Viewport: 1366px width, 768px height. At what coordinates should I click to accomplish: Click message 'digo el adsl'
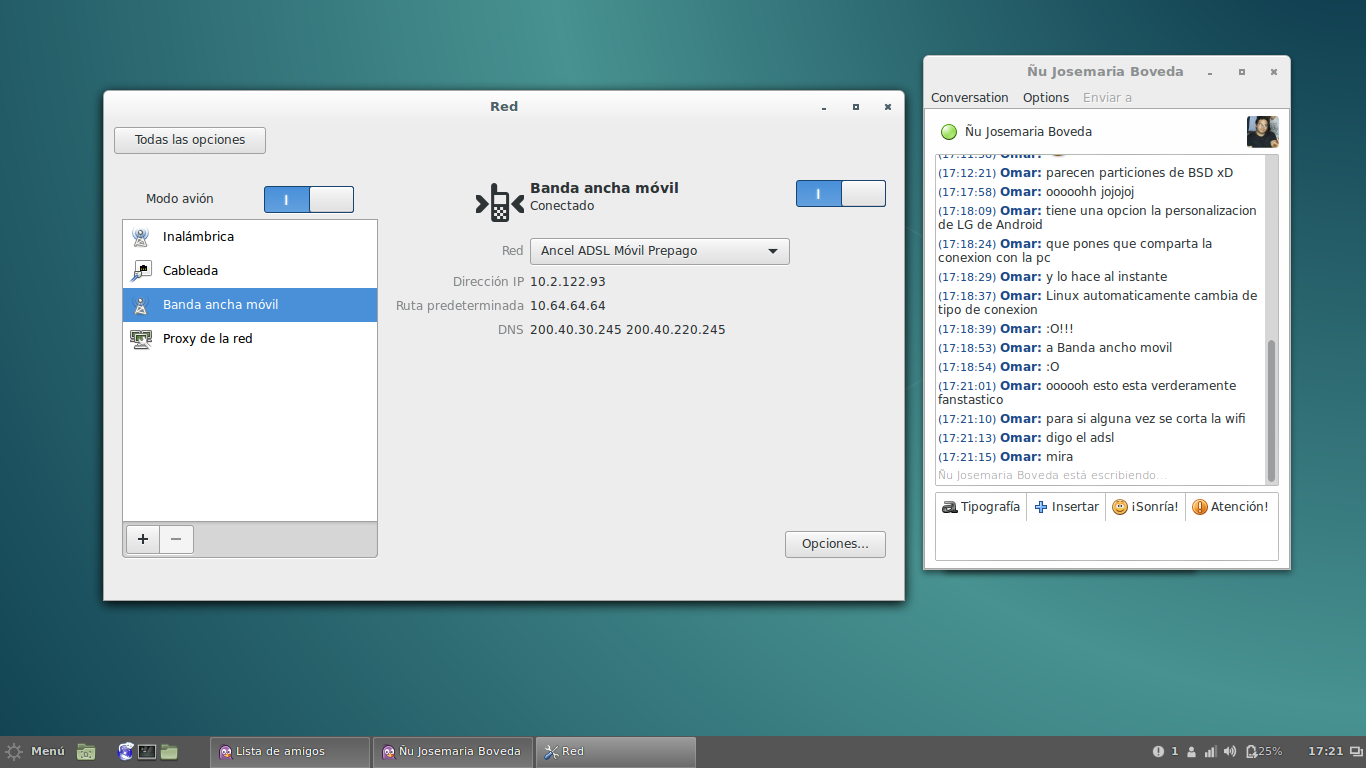1080,438
